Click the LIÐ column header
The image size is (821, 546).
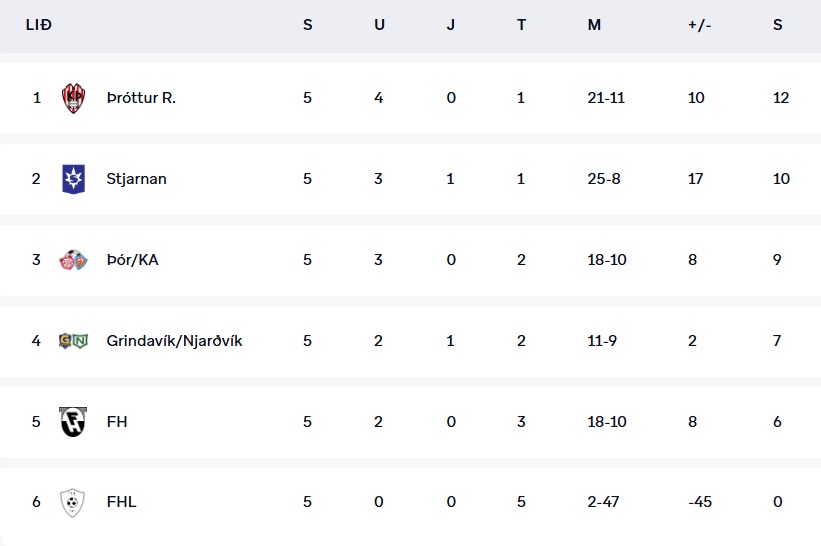(38, 25)
